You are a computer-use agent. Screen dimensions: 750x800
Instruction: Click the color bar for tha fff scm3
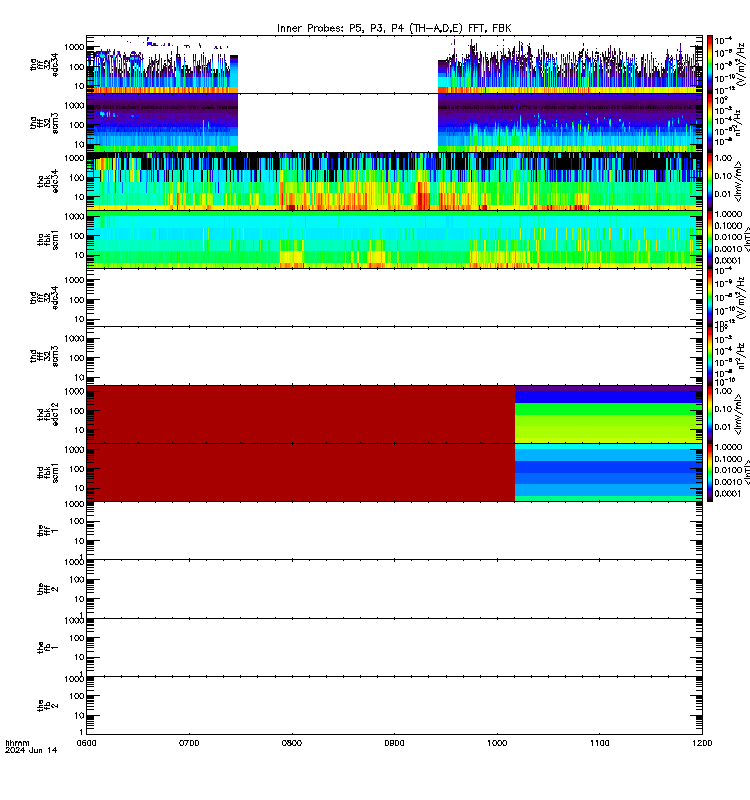pos(710,123)
